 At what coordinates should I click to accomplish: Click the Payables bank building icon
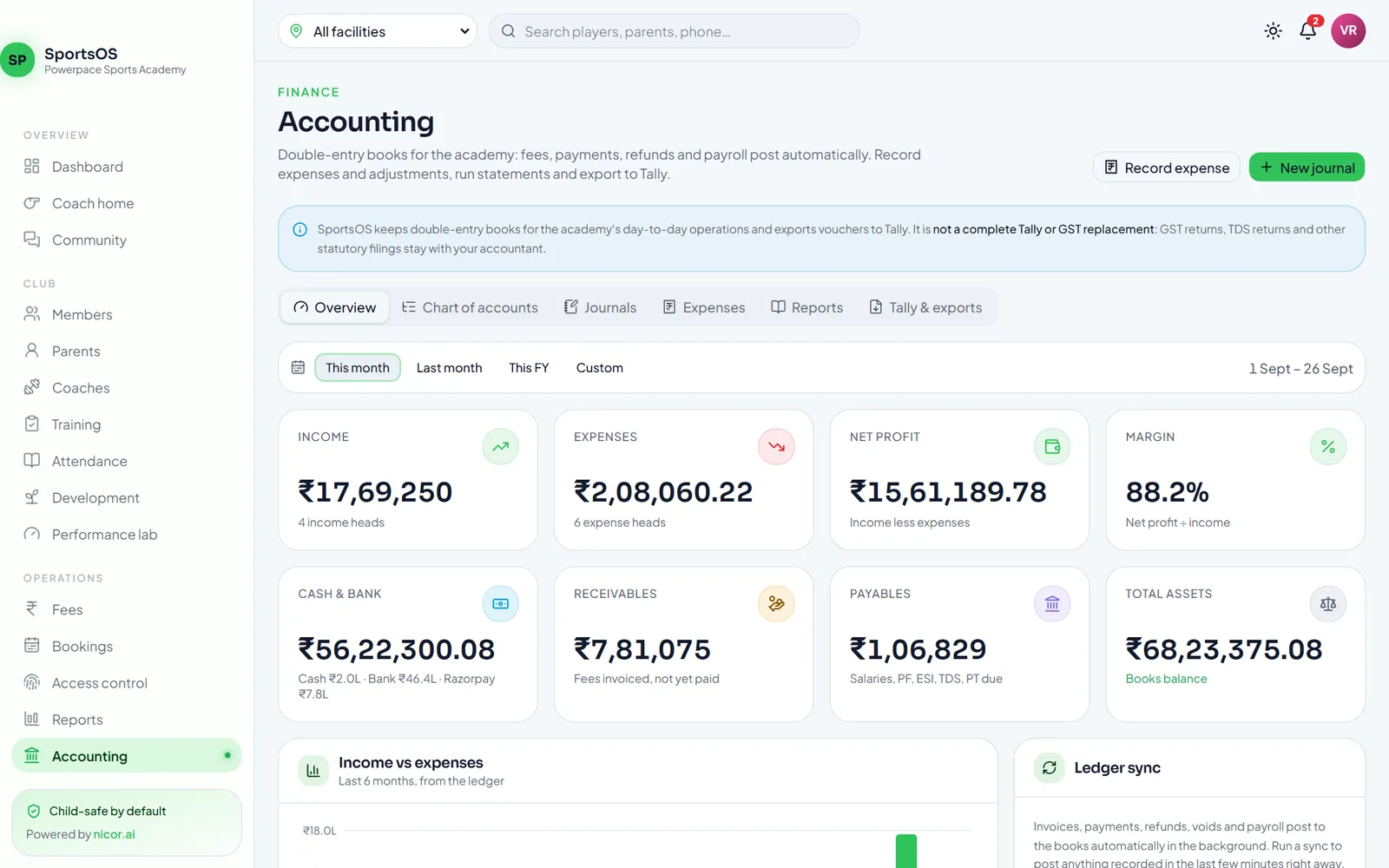click(x=1052, y=604)
